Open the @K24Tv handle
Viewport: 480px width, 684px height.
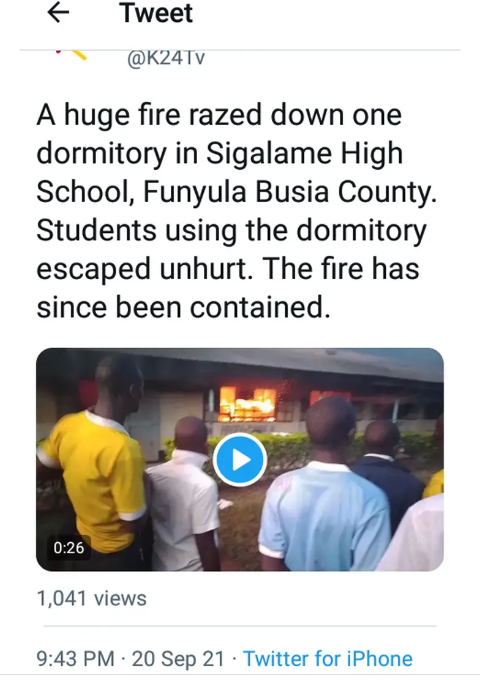[x=166, y=58]
